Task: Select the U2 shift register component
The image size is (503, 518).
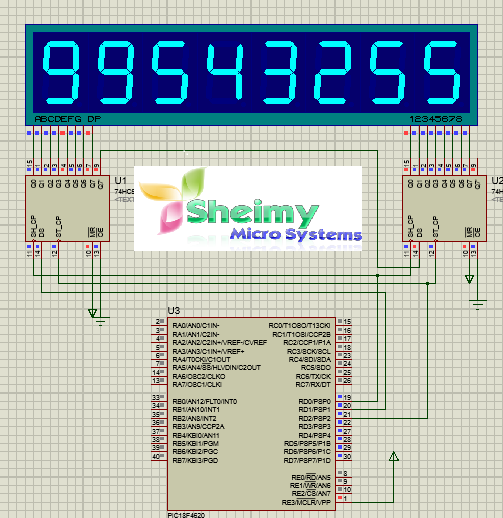Action: (x=444, y=208)
